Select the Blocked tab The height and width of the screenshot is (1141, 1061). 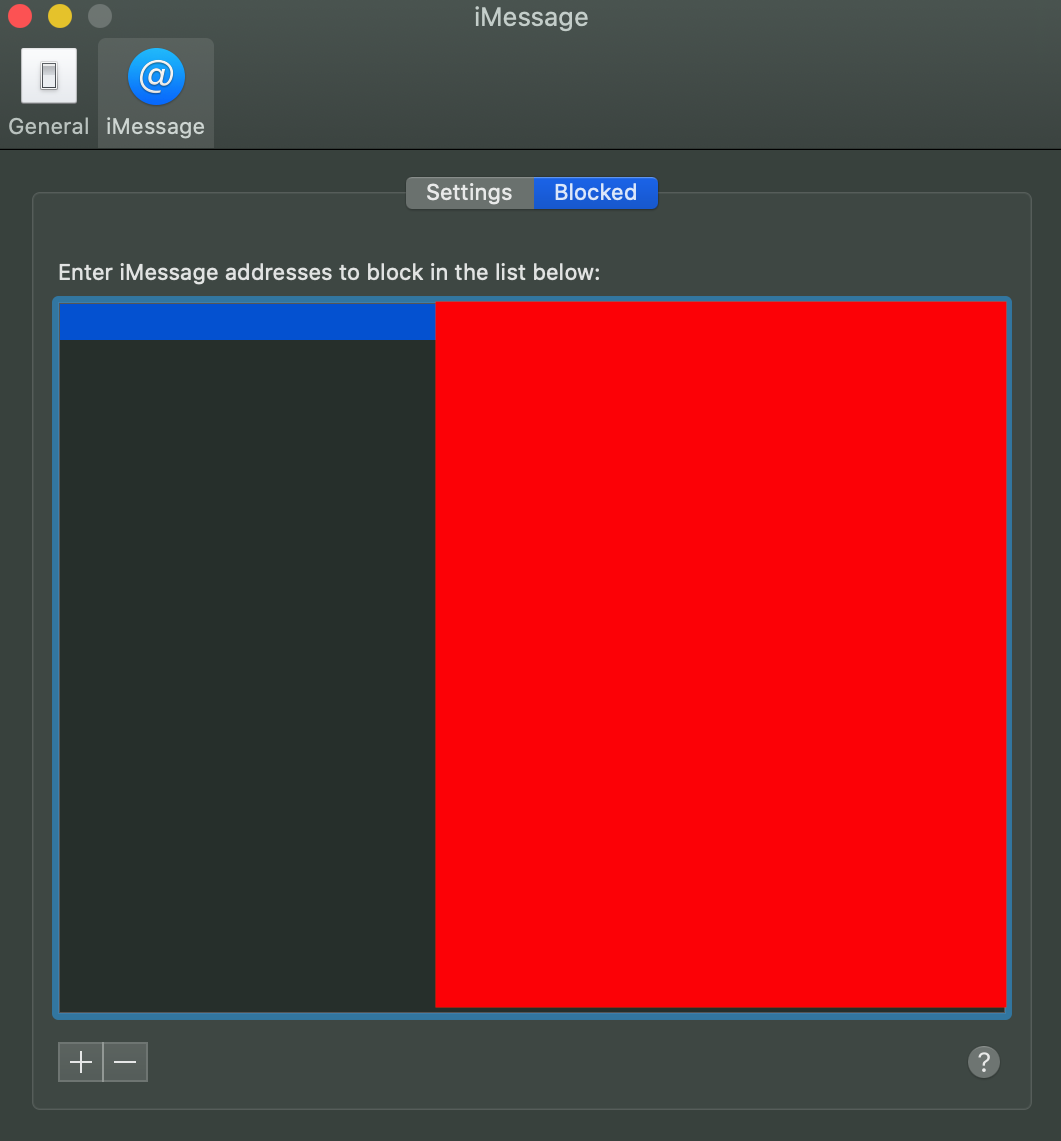click(x=595, y=193)
